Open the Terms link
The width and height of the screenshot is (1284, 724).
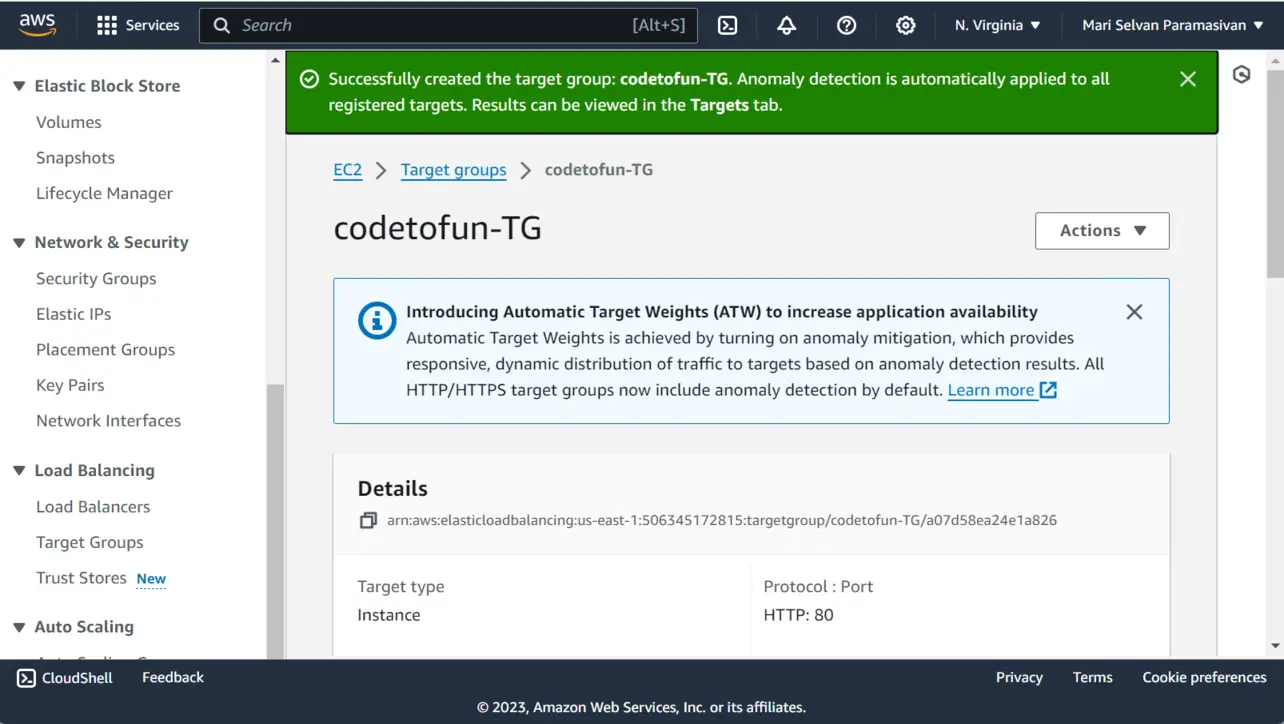[1093, 678]
